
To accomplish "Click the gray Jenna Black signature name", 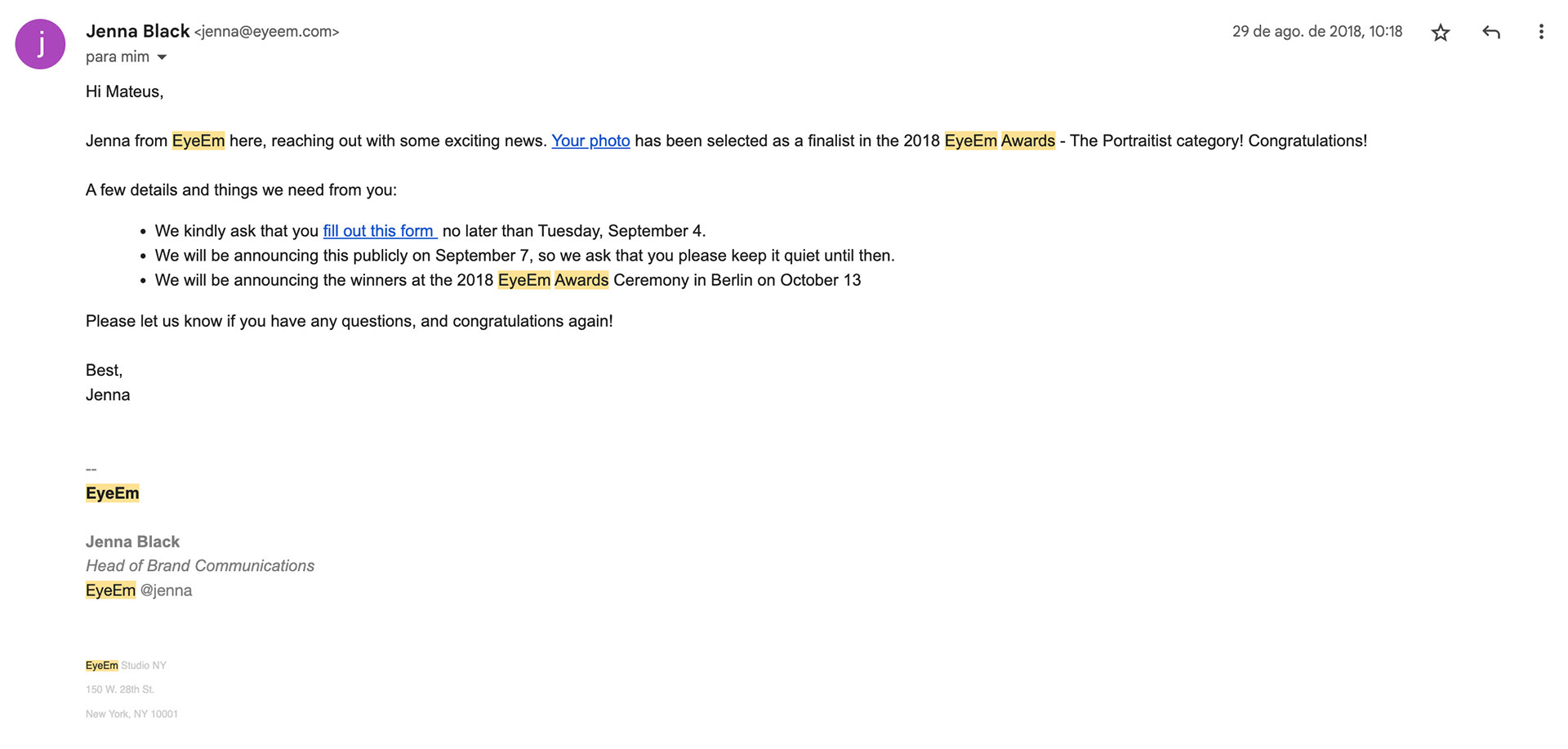I will [x=132, y=542].
